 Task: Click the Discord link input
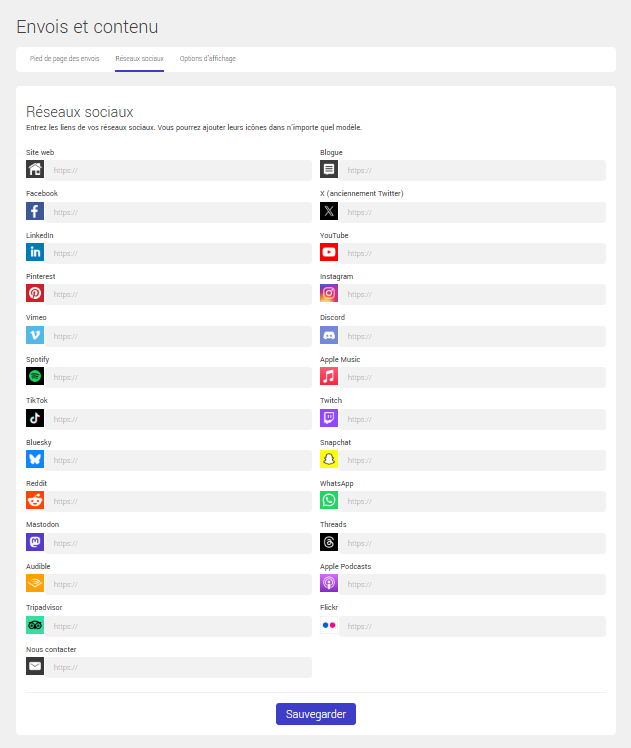pyautogui.click(x=472, y=336)
